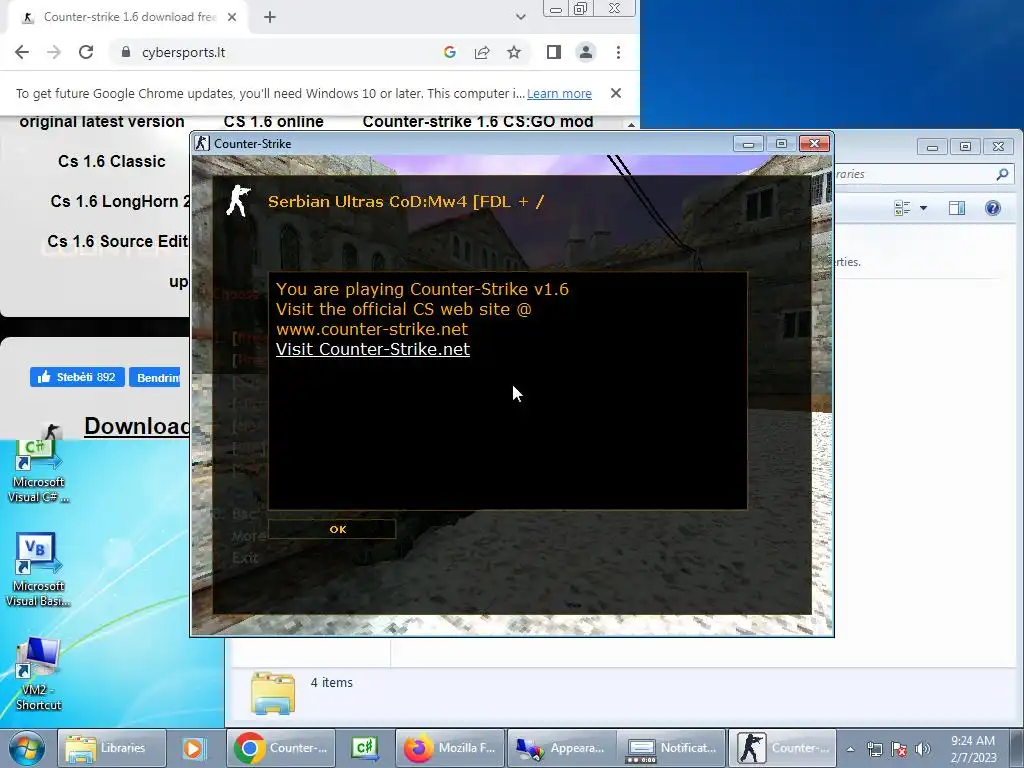Open the VM2 Shortcut desktop icon
This screenshot has width=1024, height=768.
pyautogui.click(x=38, y=674)
